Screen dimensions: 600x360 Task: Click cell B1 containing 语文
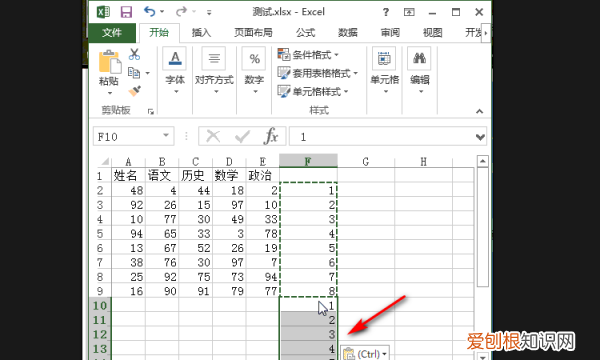pos(162,176)
